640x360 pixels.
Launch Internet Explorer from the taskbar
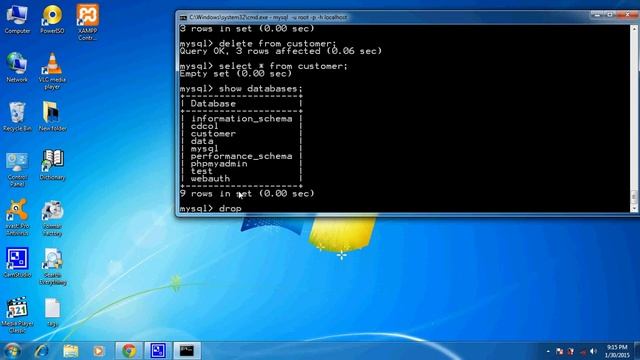point(42,351)
